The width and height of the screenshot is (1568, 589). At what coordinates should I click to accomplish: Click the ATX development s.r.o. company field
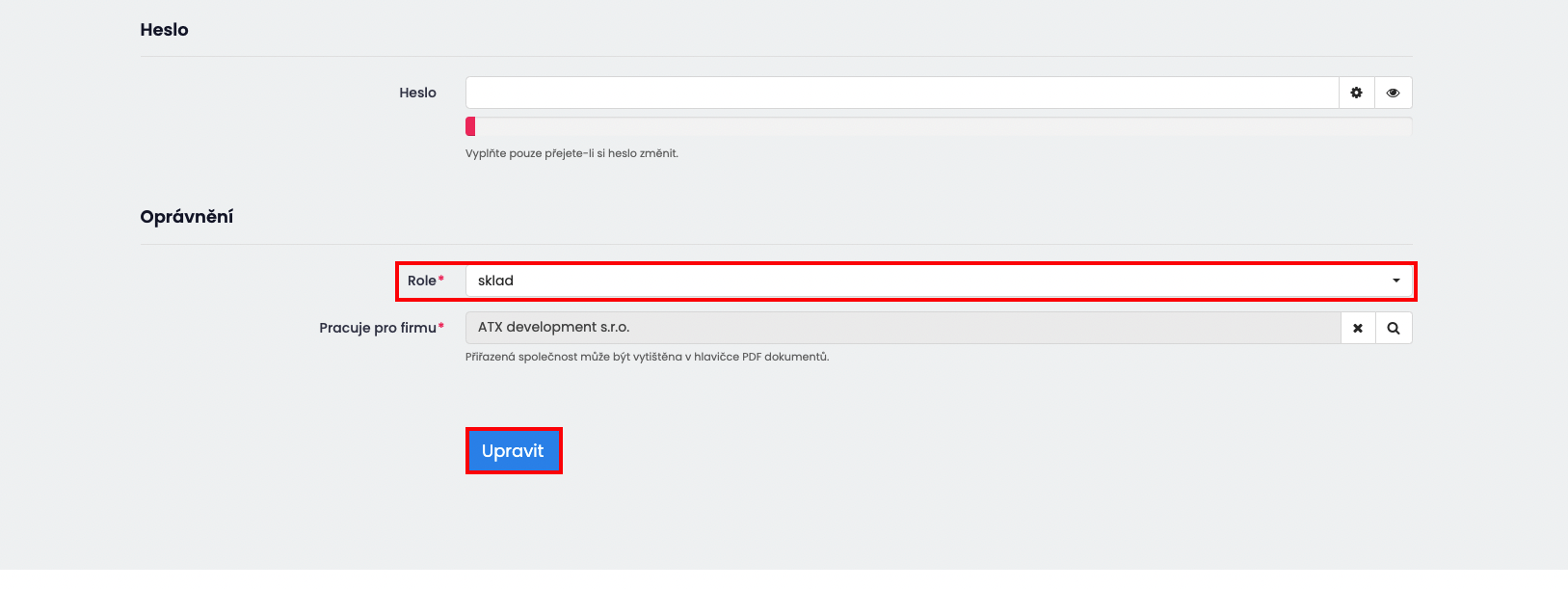click(x=903, y=328)
